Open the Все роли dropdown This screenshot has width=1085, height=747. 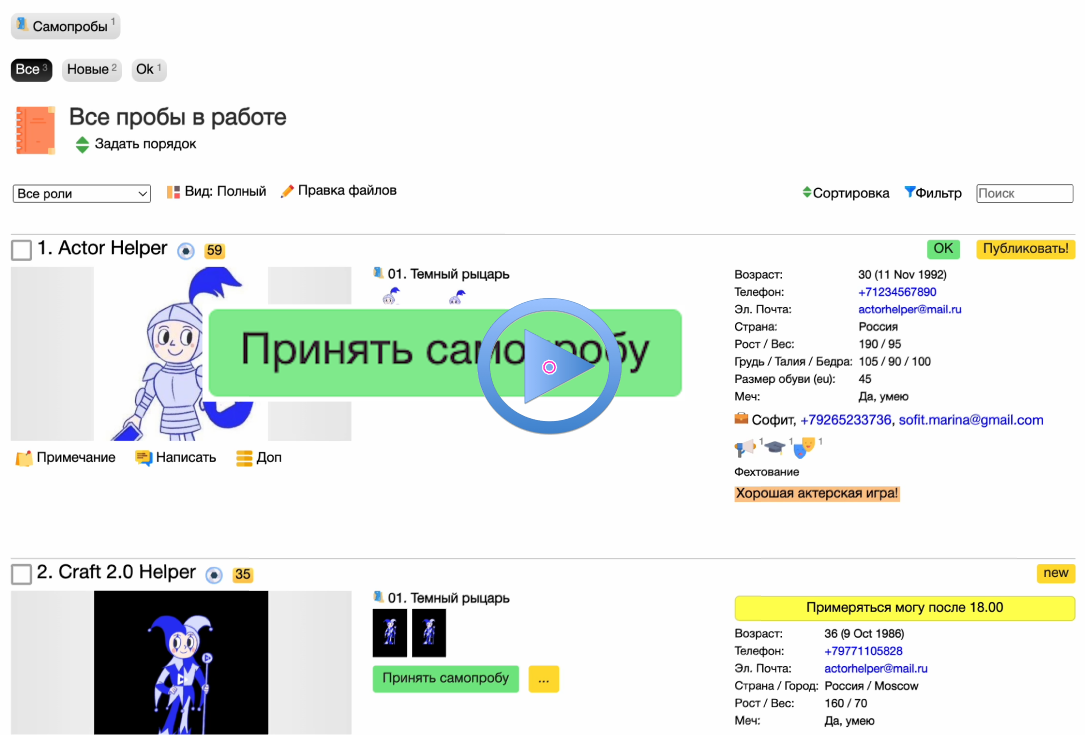click(x=82, y=194)
